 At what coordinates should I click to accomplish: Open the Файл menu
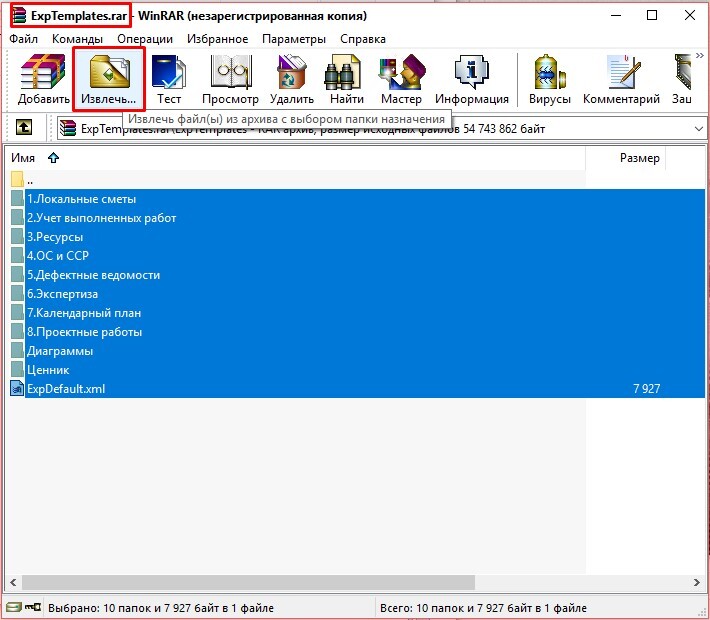24,39
